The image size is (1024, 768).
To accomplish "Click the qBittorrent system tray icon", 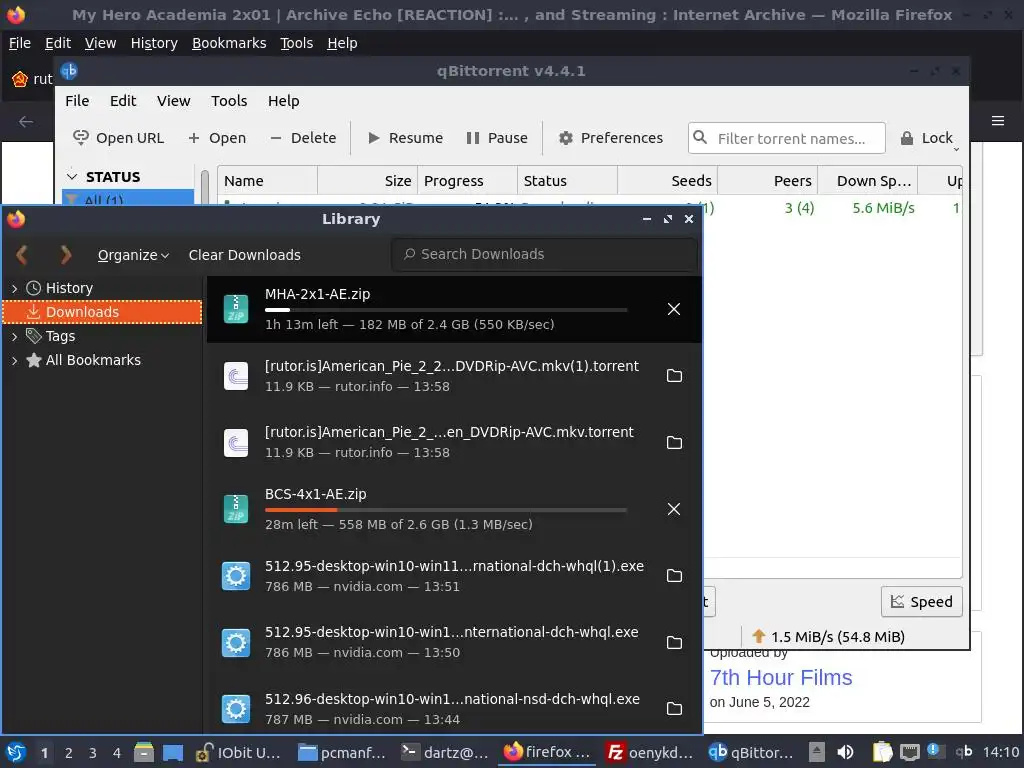I will point(964,752).
